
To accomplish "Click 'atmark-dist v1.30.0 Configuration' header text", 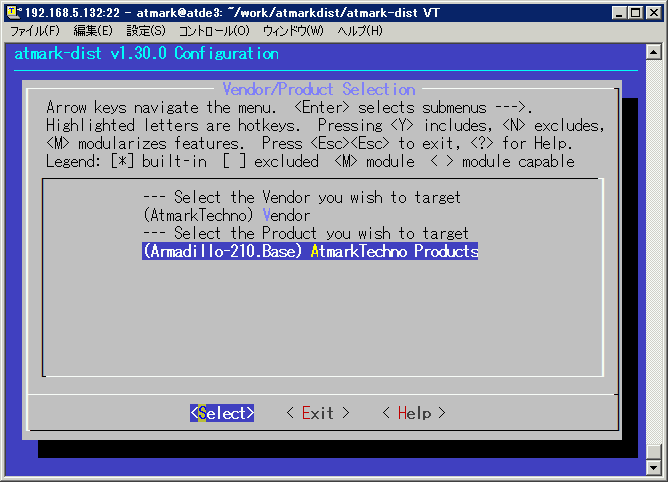I will click(147, 54).
